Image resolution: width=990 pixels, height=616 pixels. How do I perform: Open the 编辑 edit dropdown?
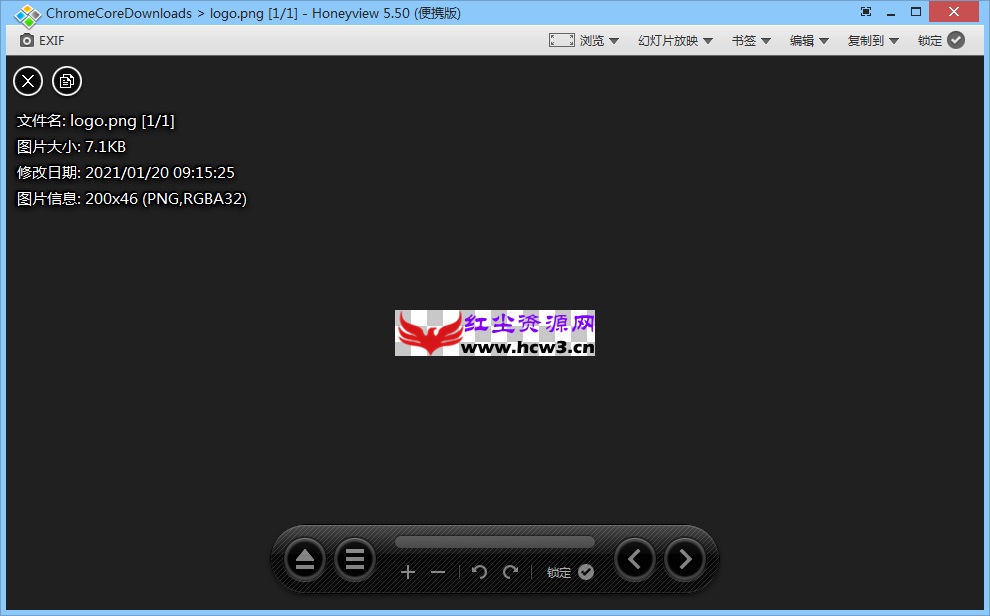pos(809,40)
